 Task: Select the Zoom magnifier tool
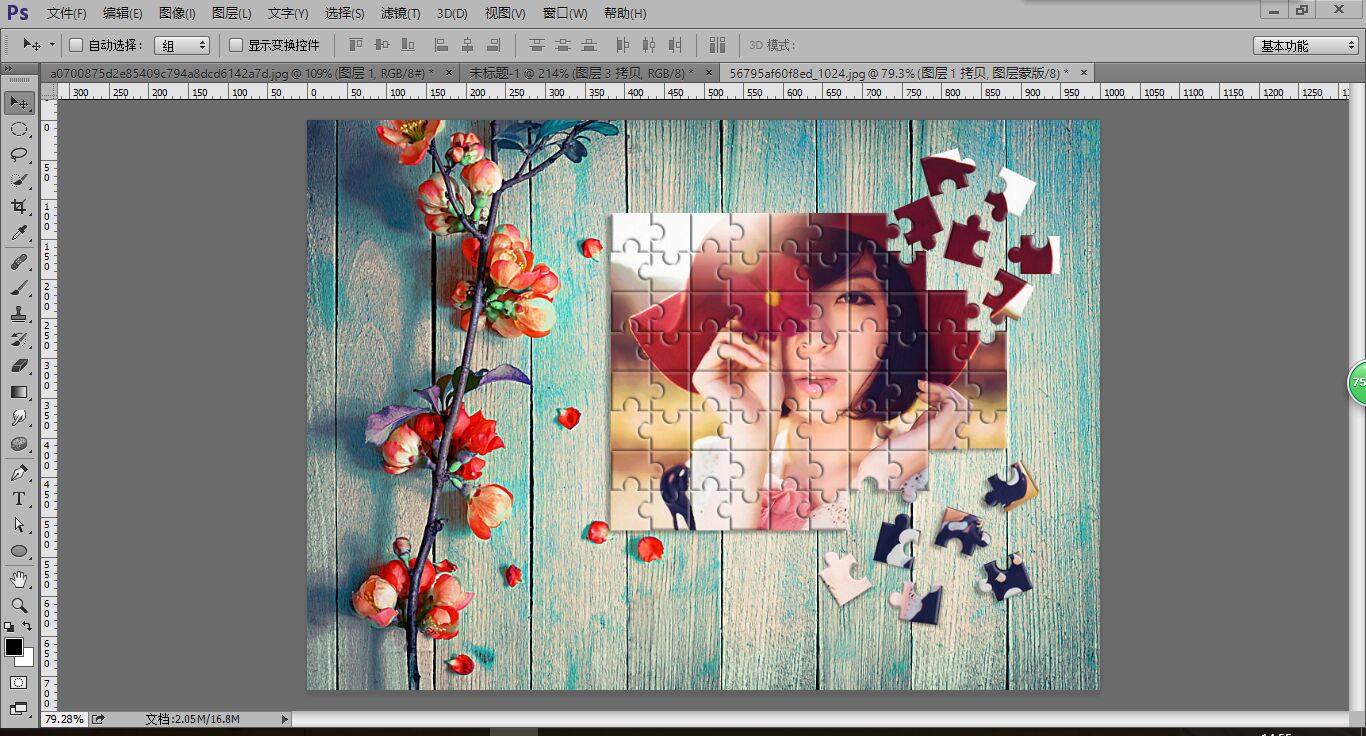pos(19,605)
